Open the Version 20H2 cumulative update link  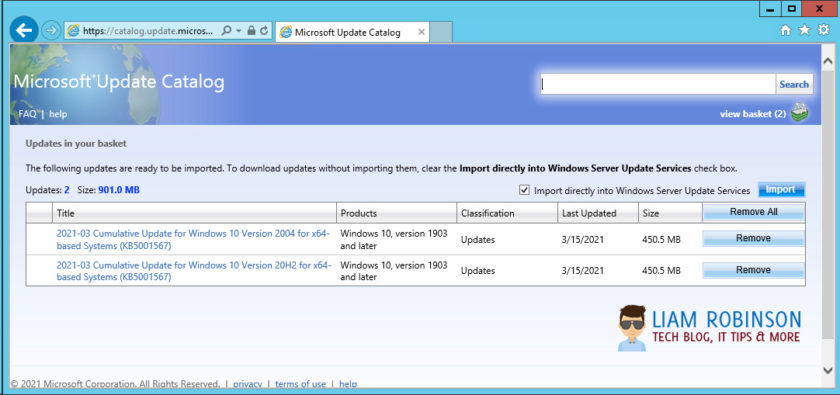click(194, 271)
